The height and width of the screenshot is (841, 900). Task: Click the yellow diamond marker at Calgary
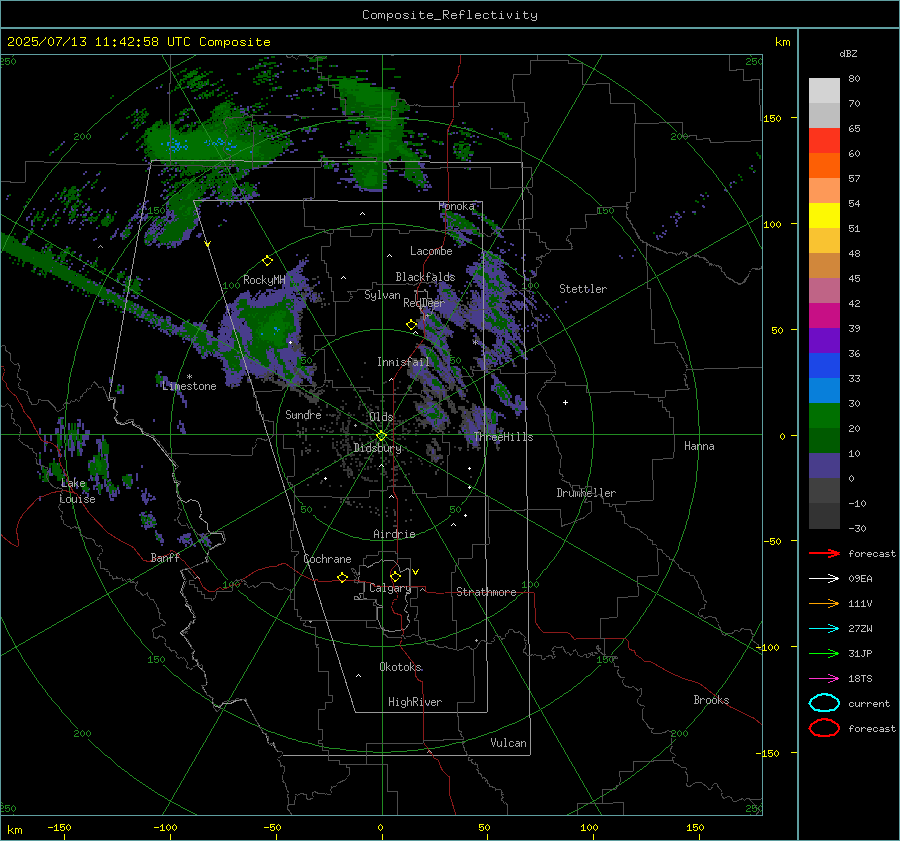(x=395, y=576)
